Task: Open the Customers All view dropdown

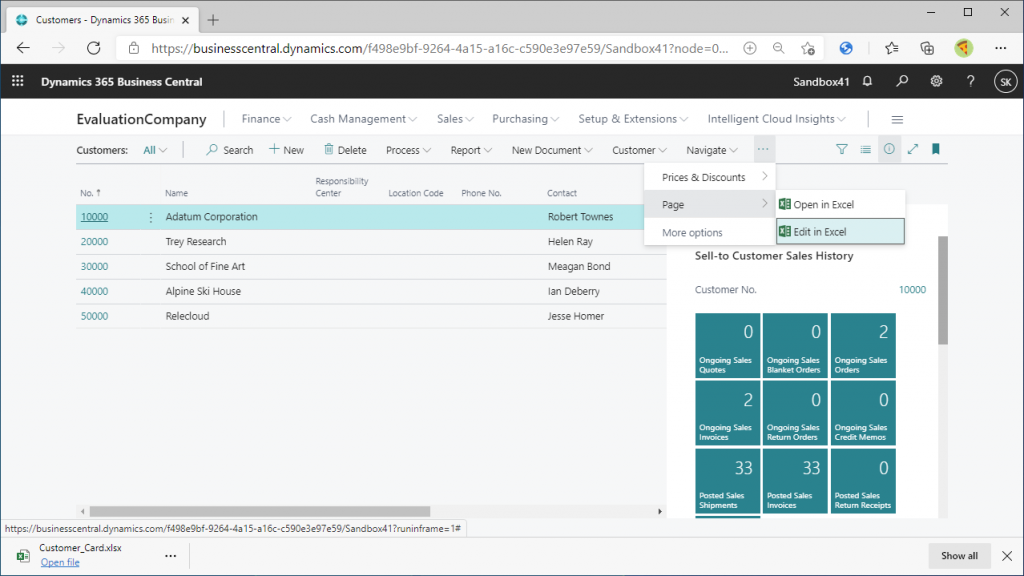Action: (155, 150)
